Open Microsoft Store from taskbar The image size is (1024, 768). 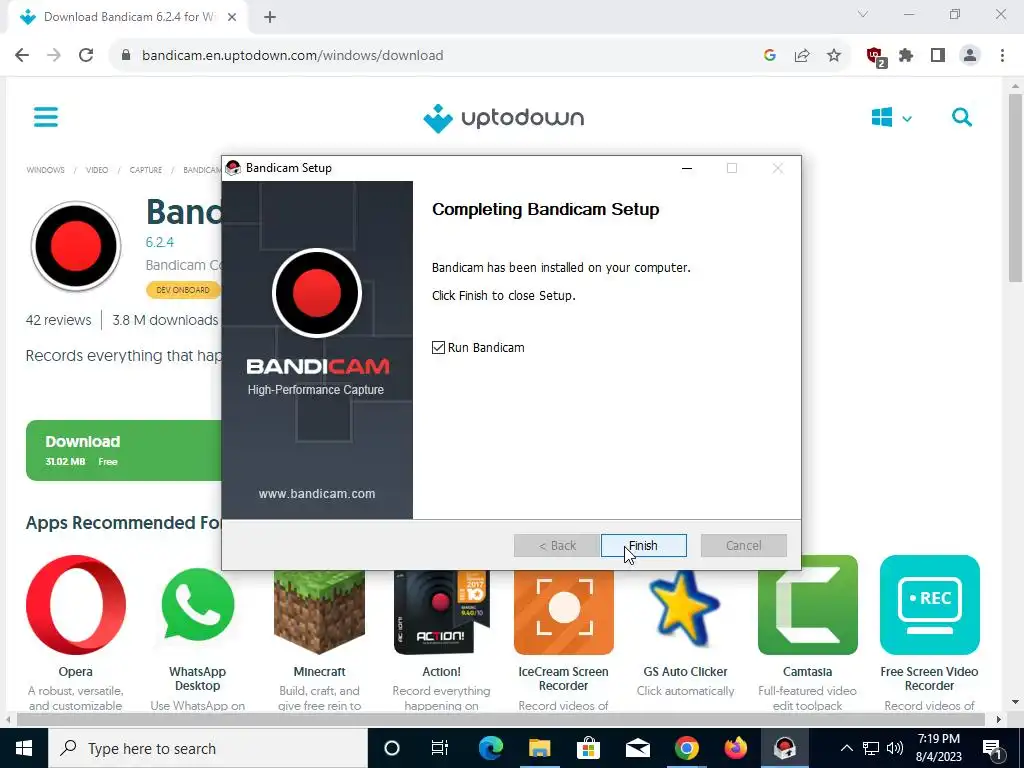588,748
